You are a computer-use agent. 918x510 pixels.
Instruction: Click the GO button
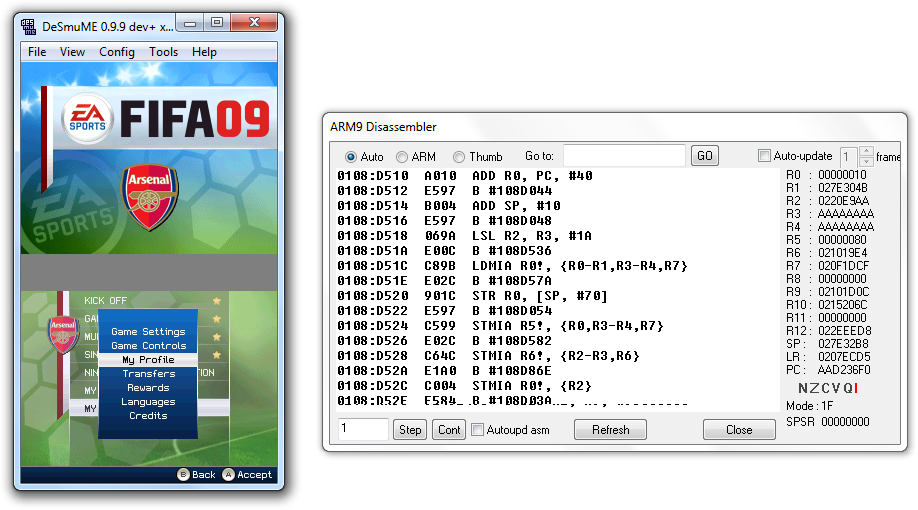(704, 156)
